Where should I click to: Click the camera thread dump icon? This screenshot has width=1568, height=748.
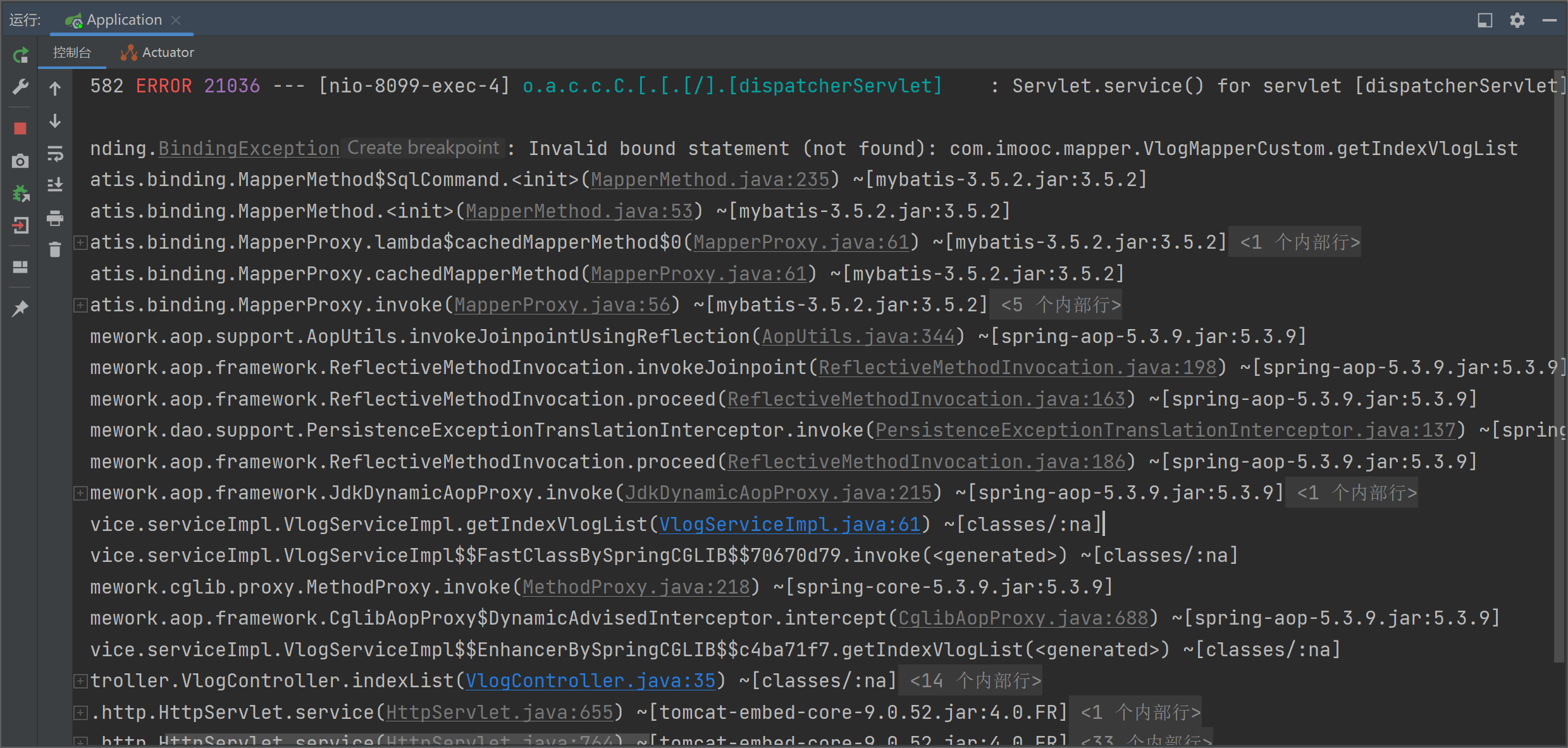point(20,161)
